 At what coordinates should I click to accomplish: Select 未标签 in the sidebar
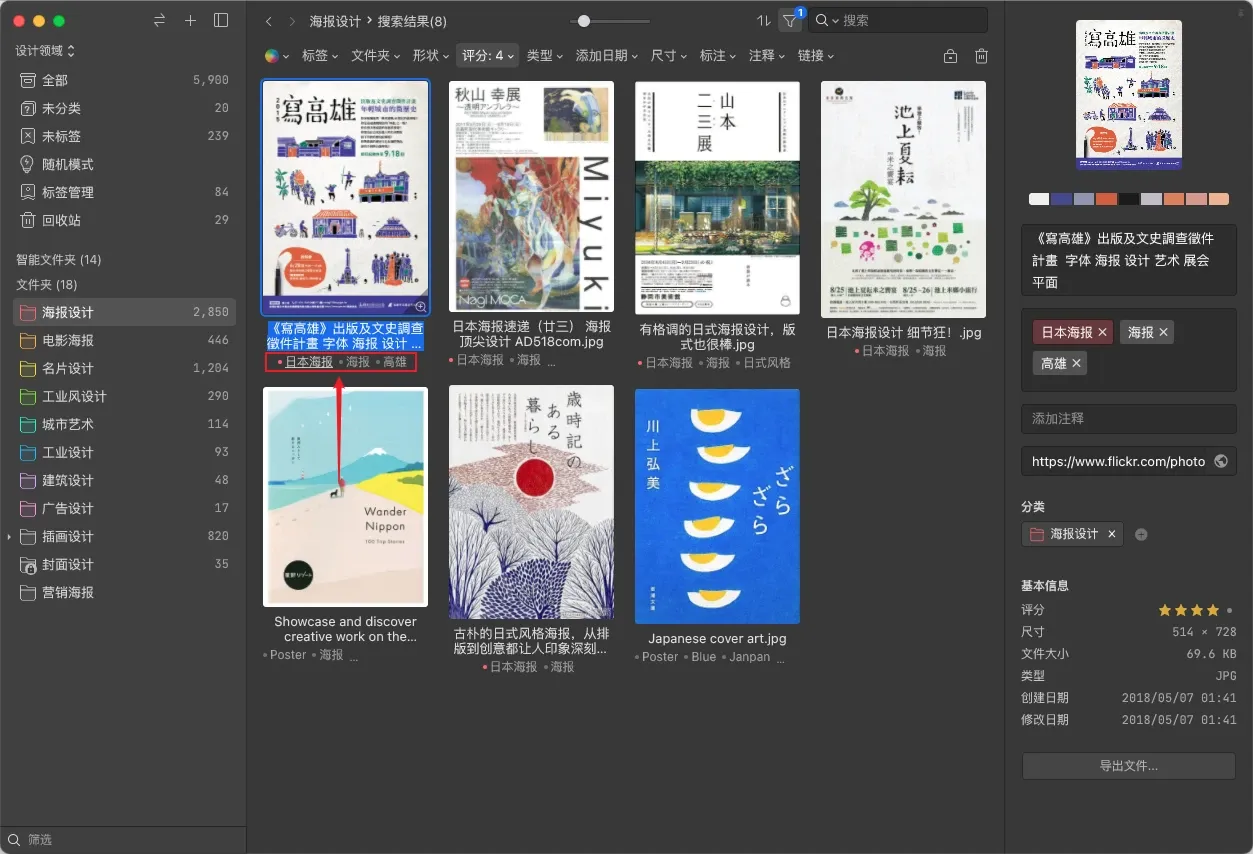point(124,136)
